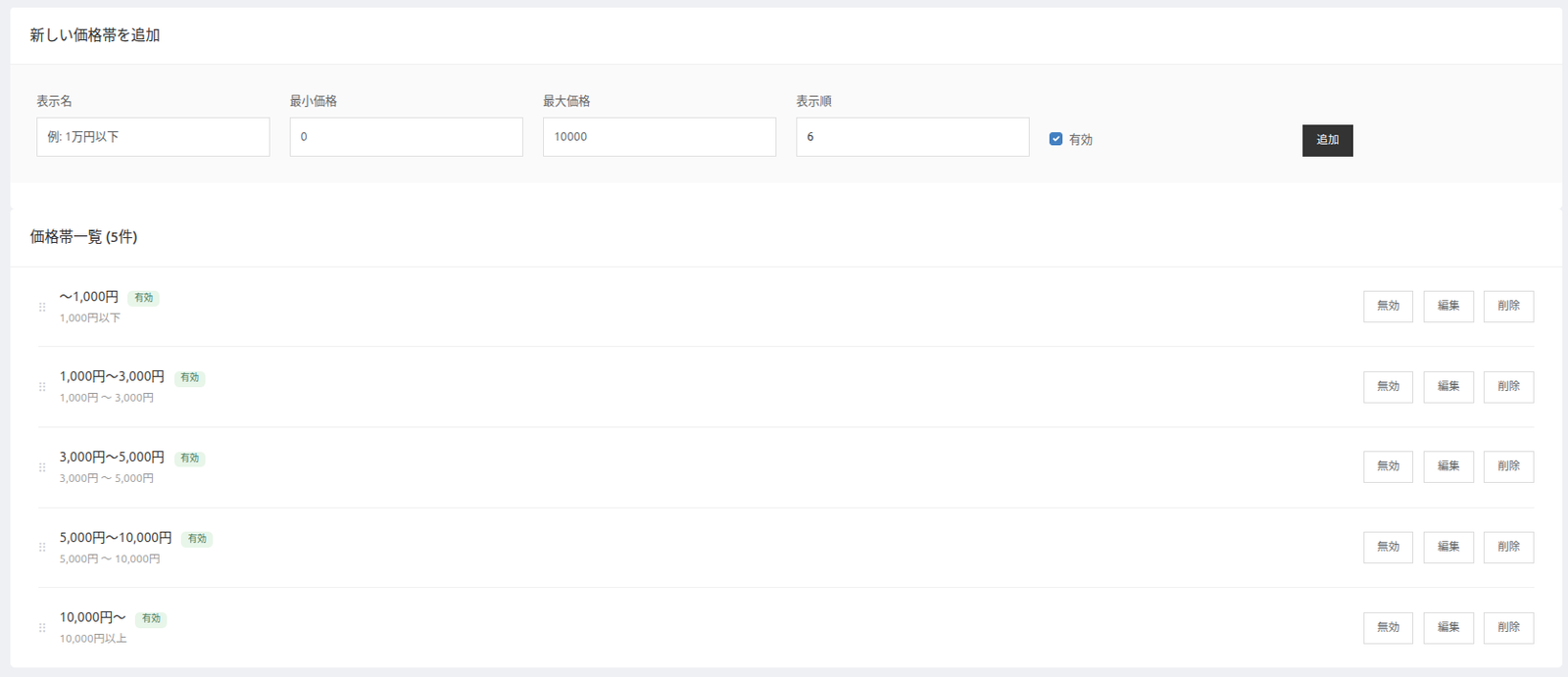Focus the 表示名 input field
Screen dimensions: 1568x677
pyautogui.click(x=153, y=137)
